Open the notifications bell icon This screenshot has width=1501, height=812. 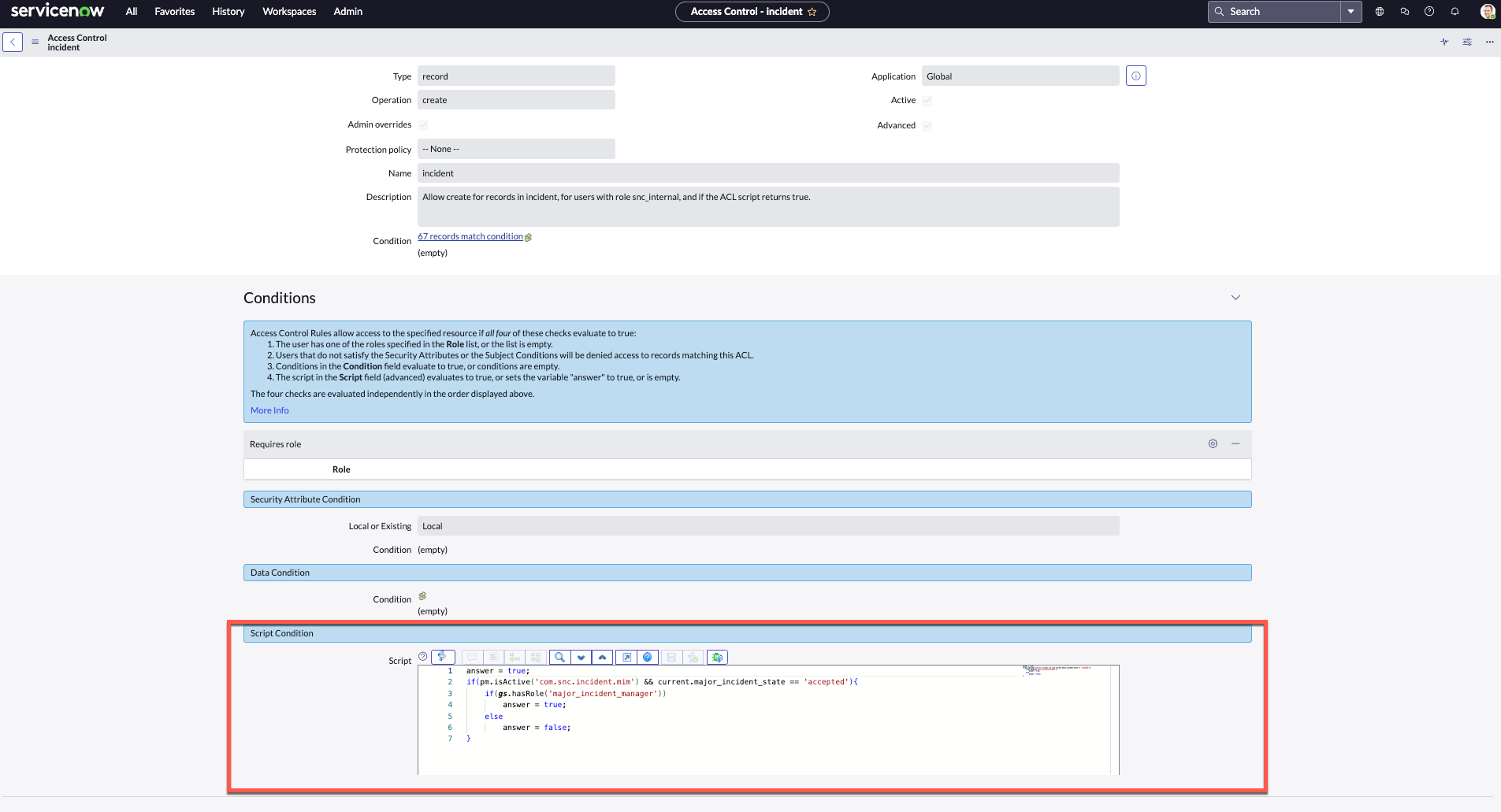tap(1455, 11)
